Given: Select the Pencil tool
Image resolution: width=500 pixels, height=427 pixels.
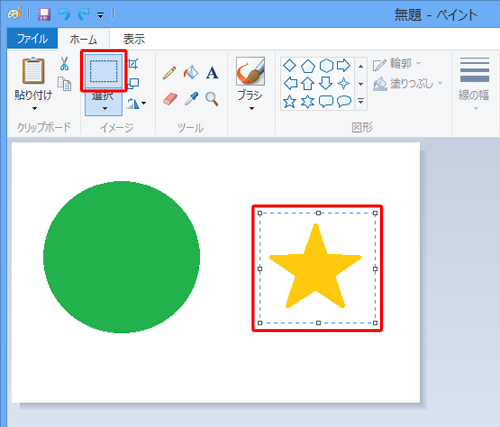Looking at the screenshot, I should [169, 73].
